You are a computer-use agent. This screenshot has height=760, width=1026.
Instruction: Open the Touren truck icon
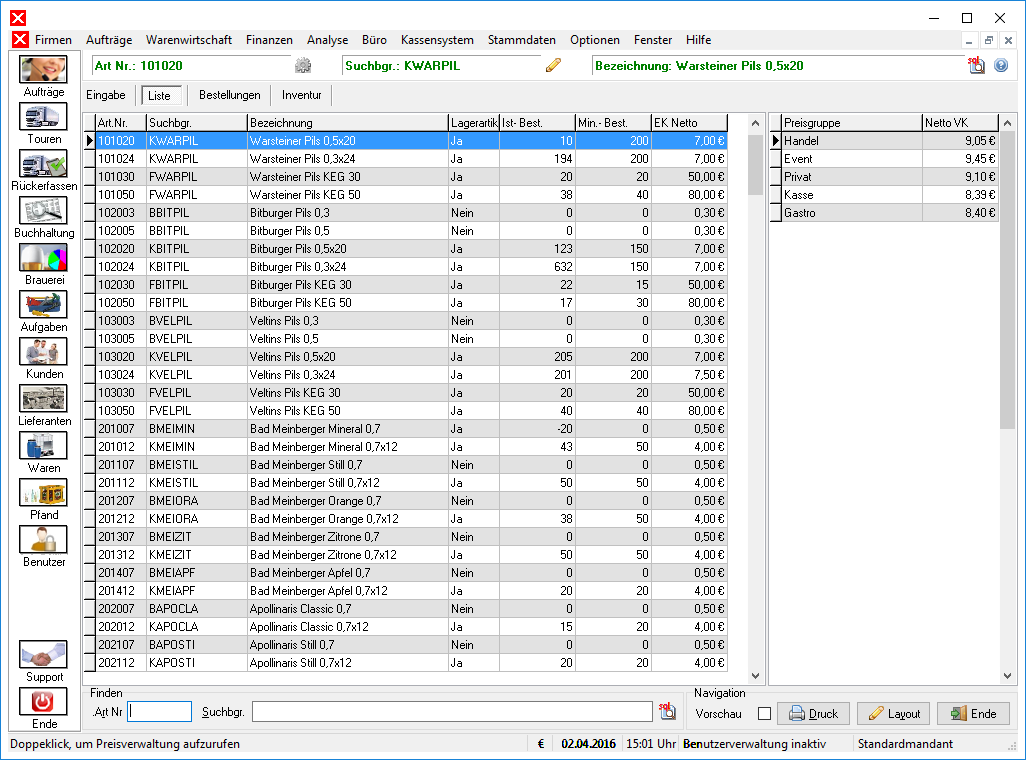coord(43,117)
